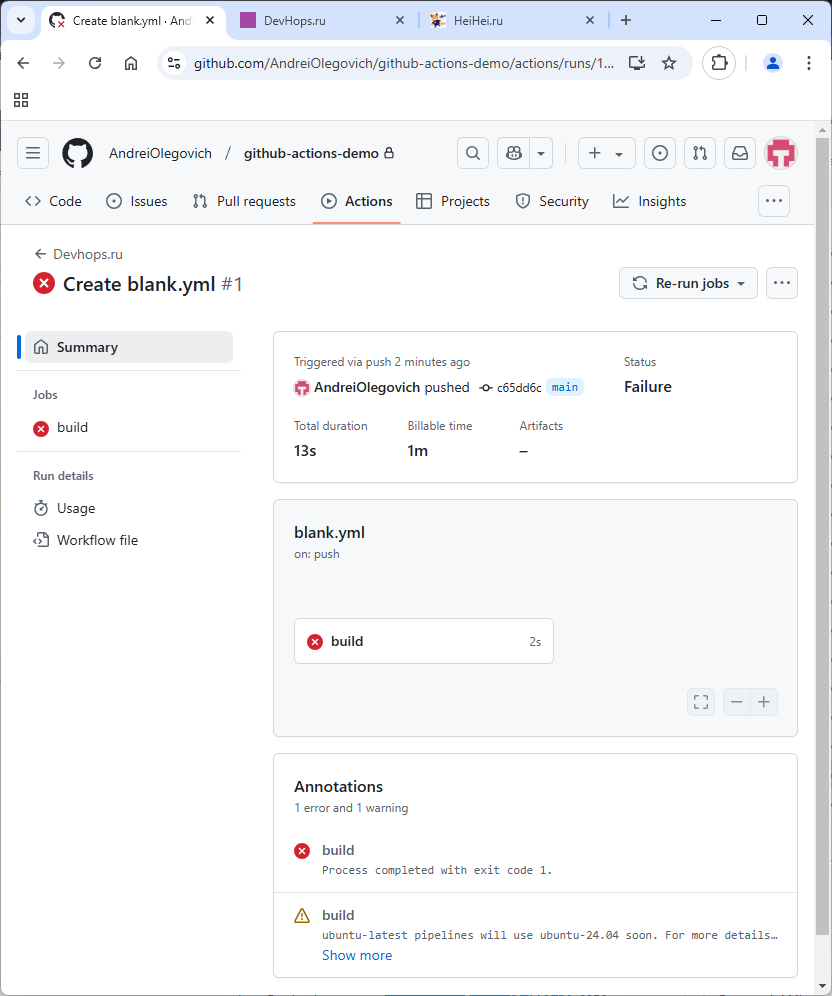832x996 pixels.
Task: Close the DevHops.ru browser tab
Action: 400,20
